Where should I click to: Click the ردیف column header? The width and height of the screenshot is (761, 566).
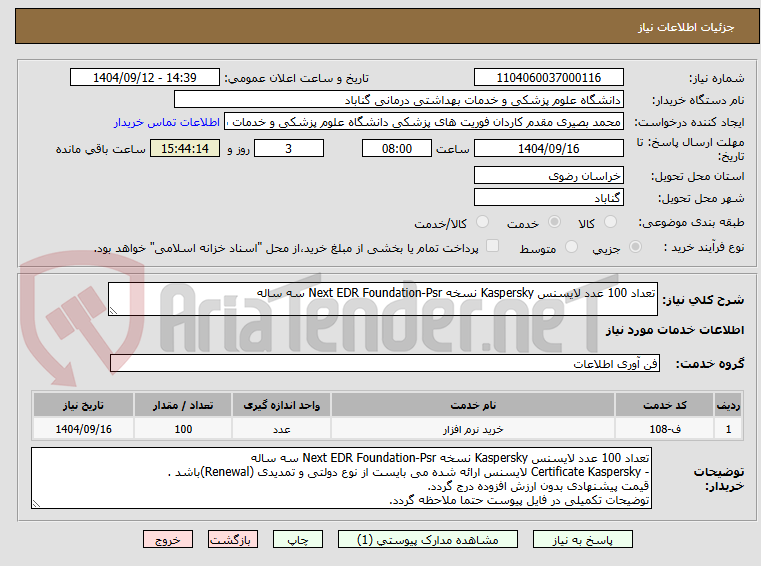click(x=728, y=405)
